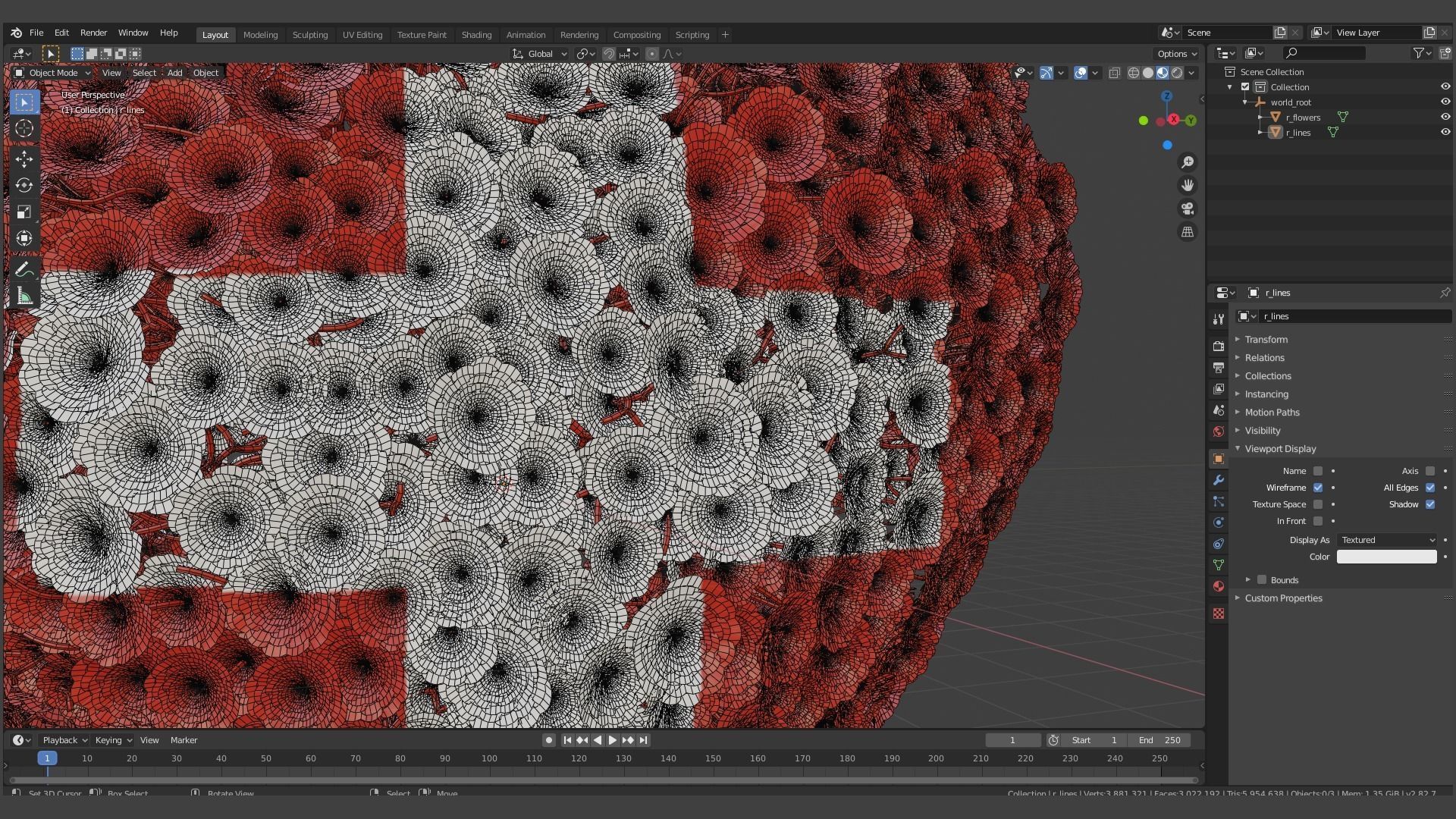Open the Object Constraints tab
Screen dimensions: 1456x819
click(x=1219, y=544)
